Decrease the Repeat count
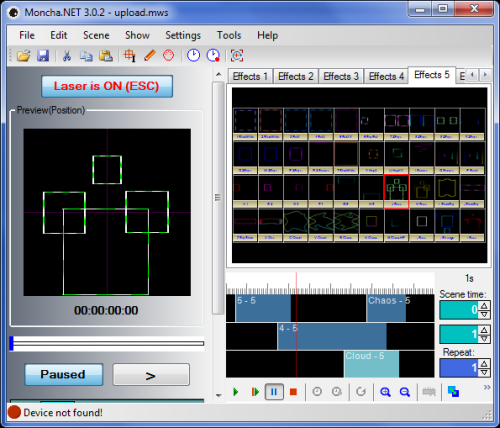 (484, 372)
